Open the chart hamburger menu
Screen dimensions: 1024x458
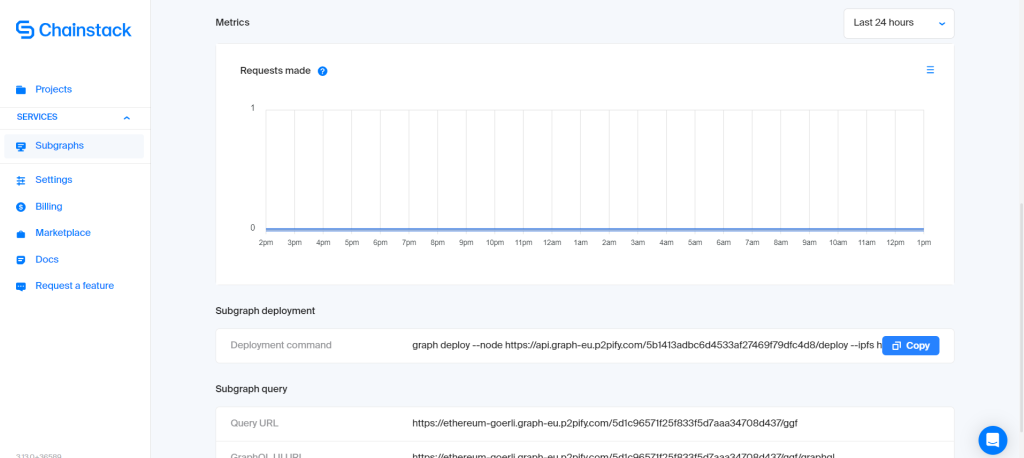930,70
